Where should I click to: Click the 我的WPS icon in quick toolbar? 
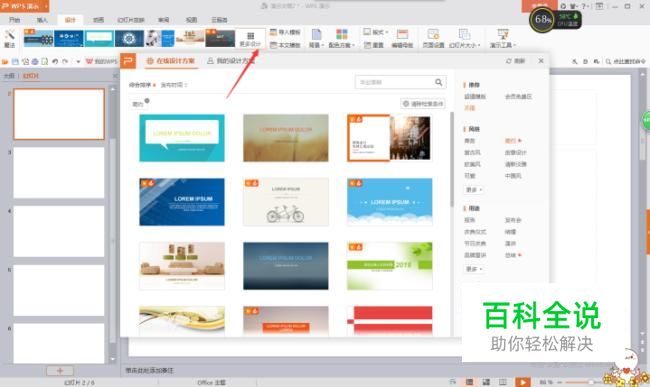point(89,61)
